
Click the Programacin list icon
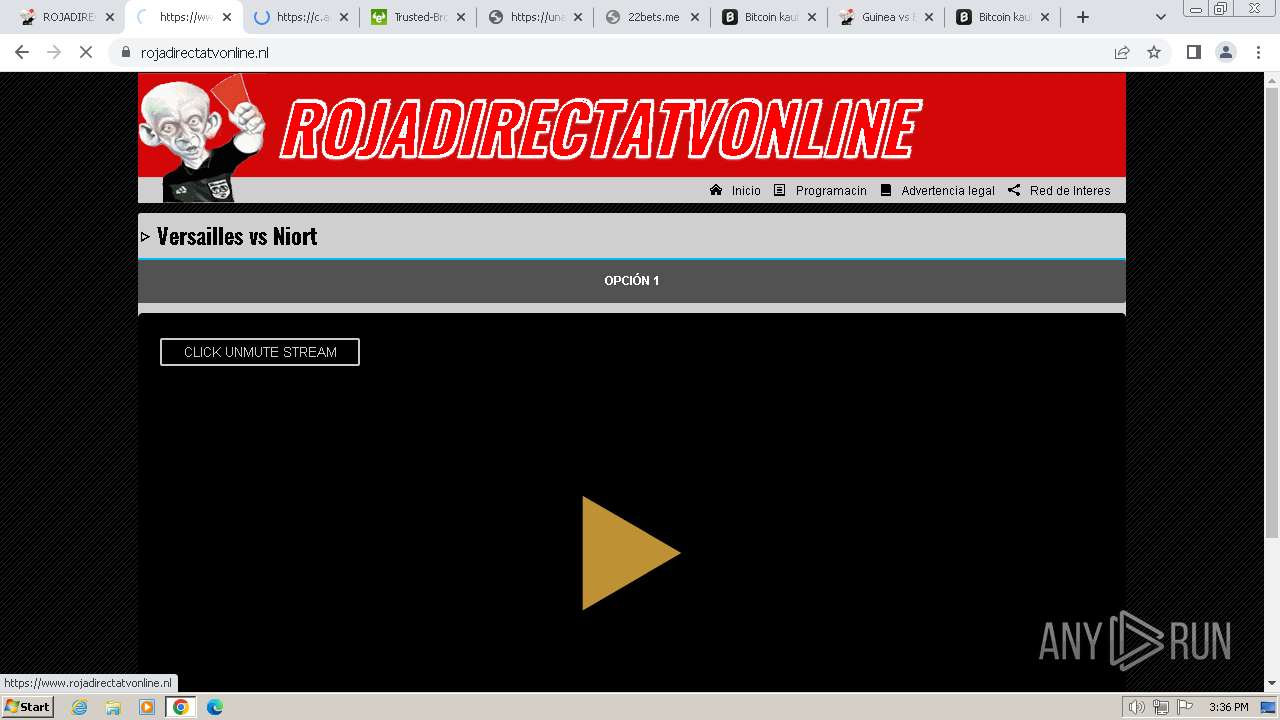coord(780,190)
